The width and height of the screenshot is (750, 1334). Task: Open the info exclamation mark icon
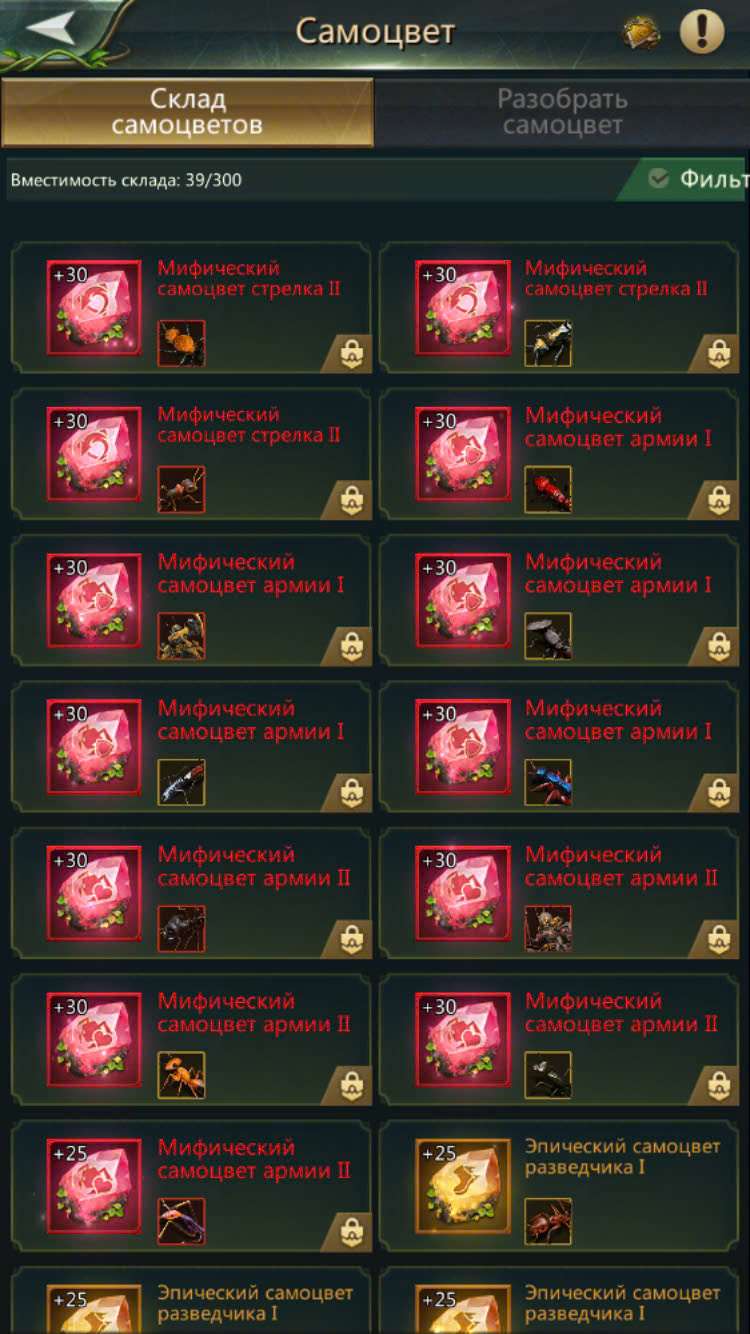[x=702, y=31]
